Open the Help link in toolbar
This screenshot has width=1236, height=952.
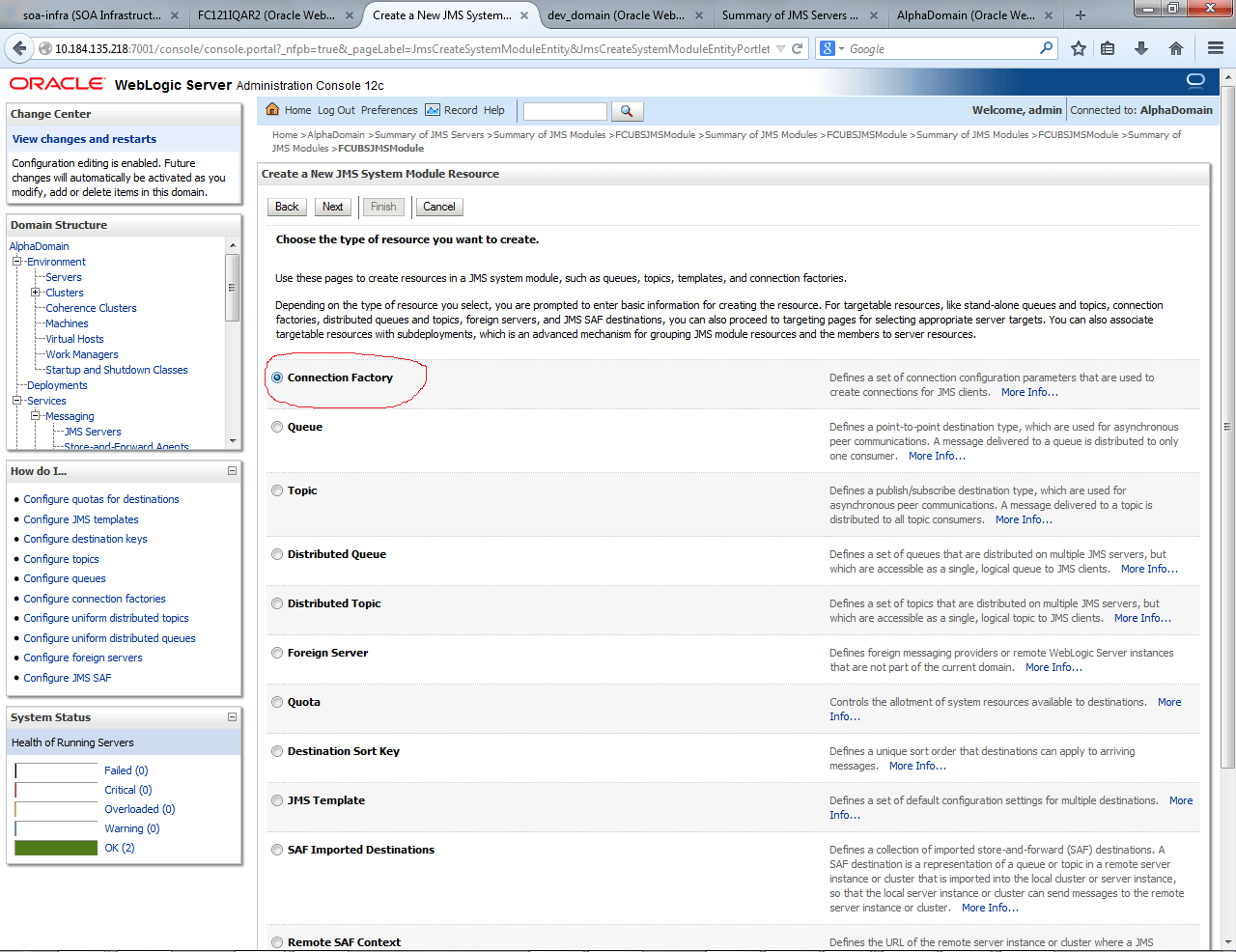494,110
